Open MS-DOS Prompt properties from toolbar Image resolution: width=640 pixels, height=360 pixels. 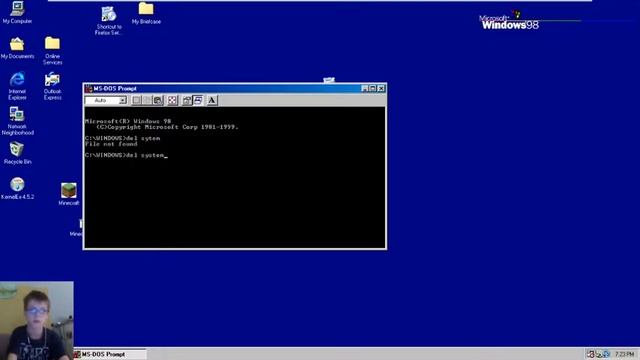tap(187, 100)
